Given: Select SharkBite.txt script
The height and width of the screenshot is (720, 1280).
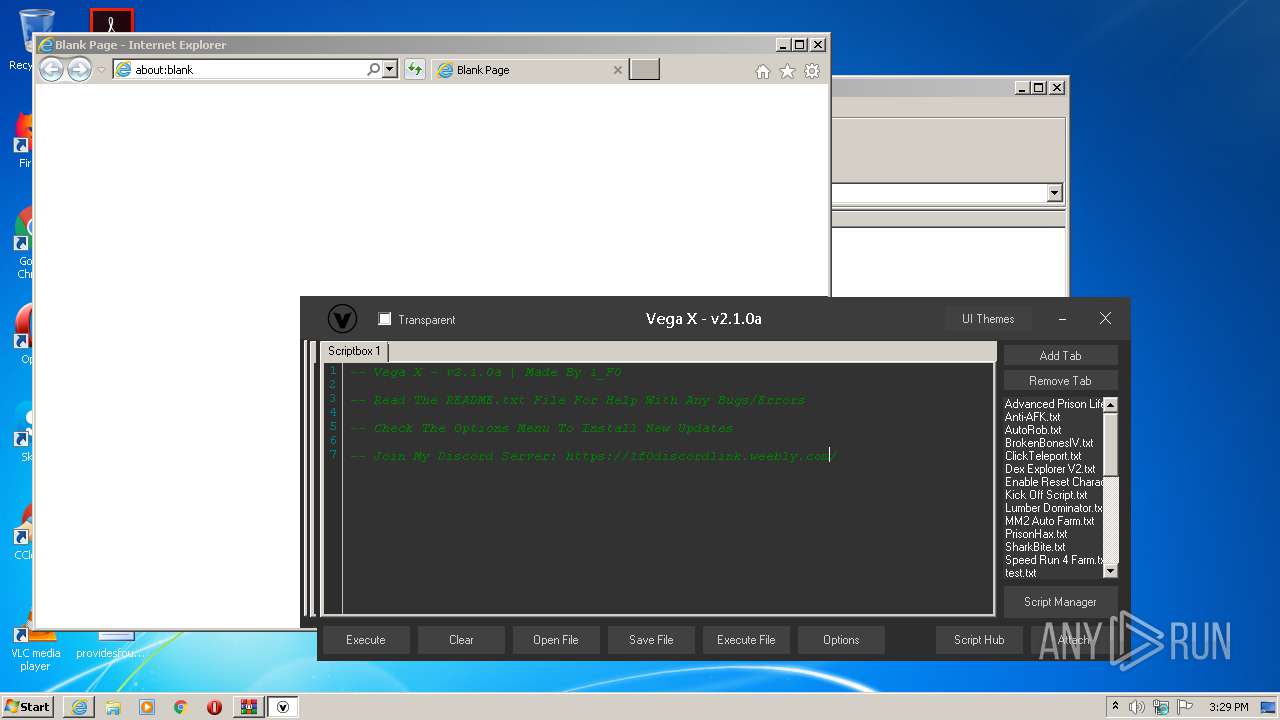Looking at the screenshot, I should [x=1035, y=547].
